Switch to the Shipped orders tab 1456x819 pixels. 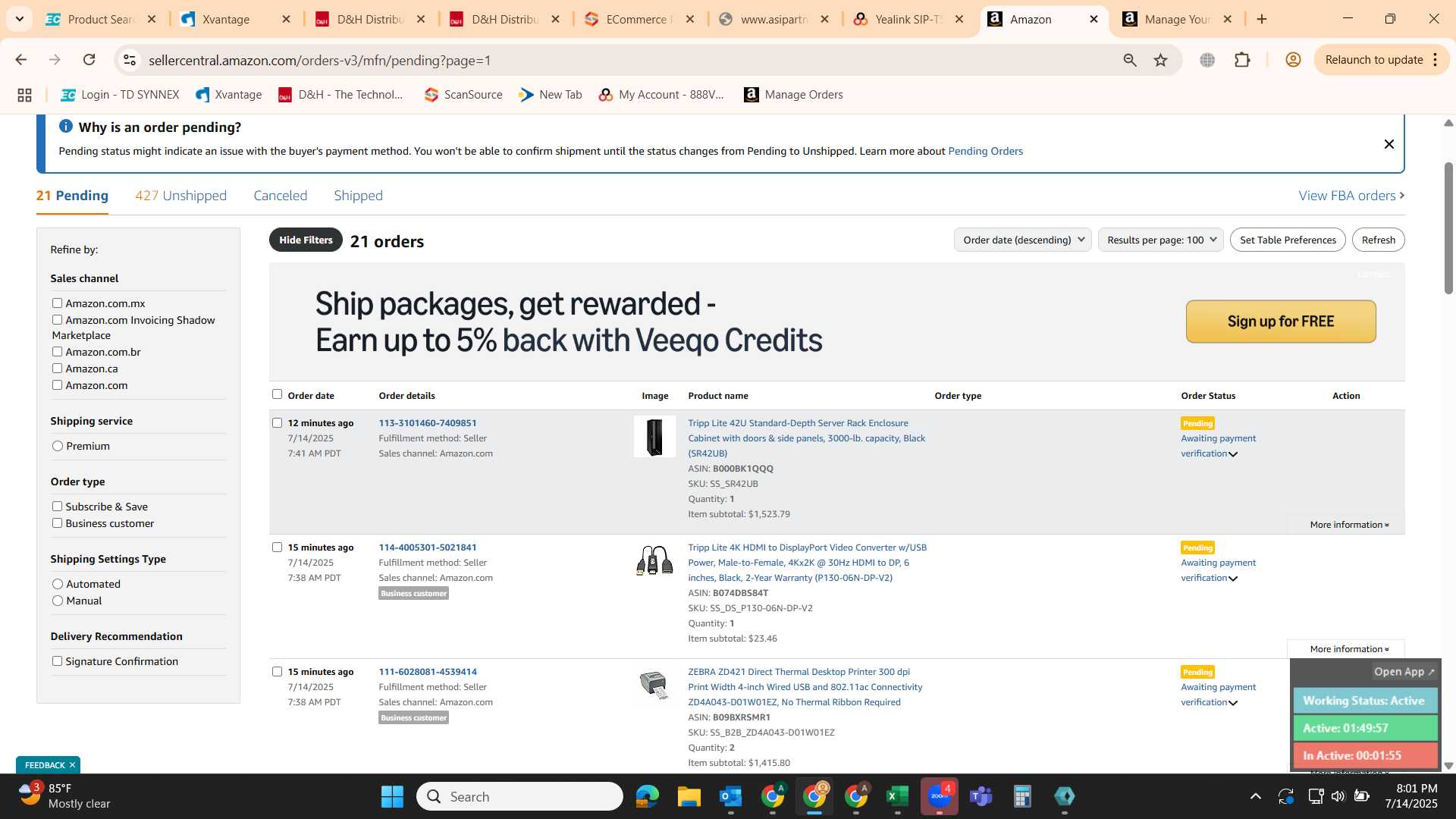point(358,196)
